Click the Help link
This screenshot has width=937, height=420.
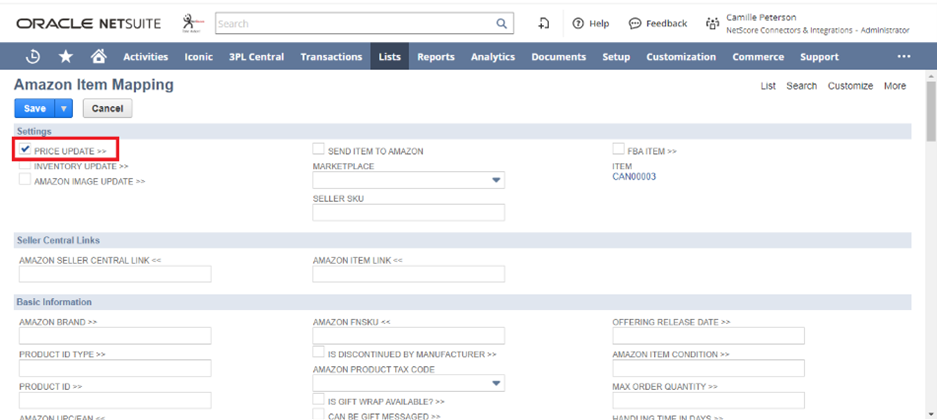point(599,24)
